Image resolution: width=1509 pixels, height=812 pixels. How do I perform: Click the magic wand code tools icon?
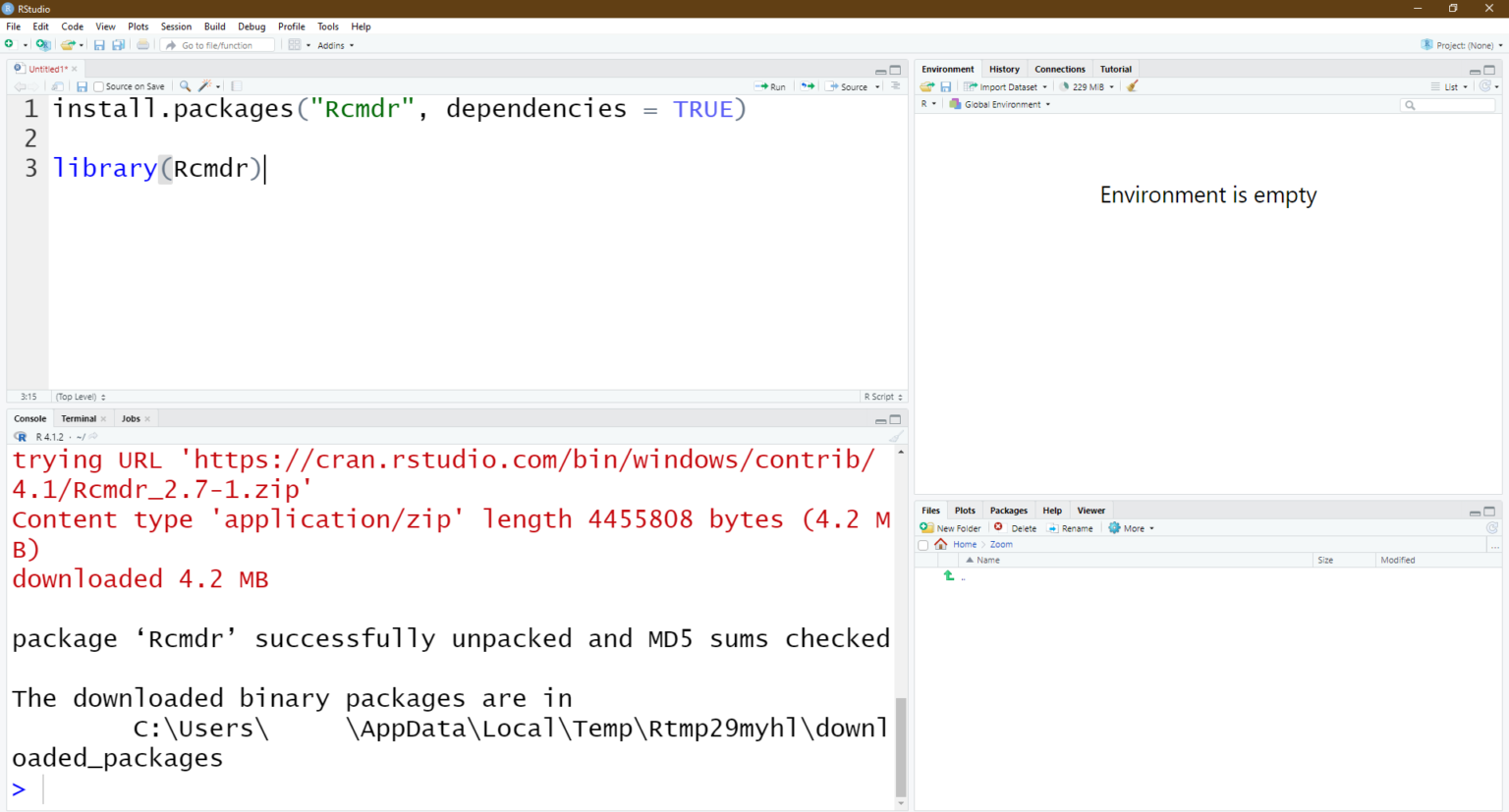[x=205, y=86]
